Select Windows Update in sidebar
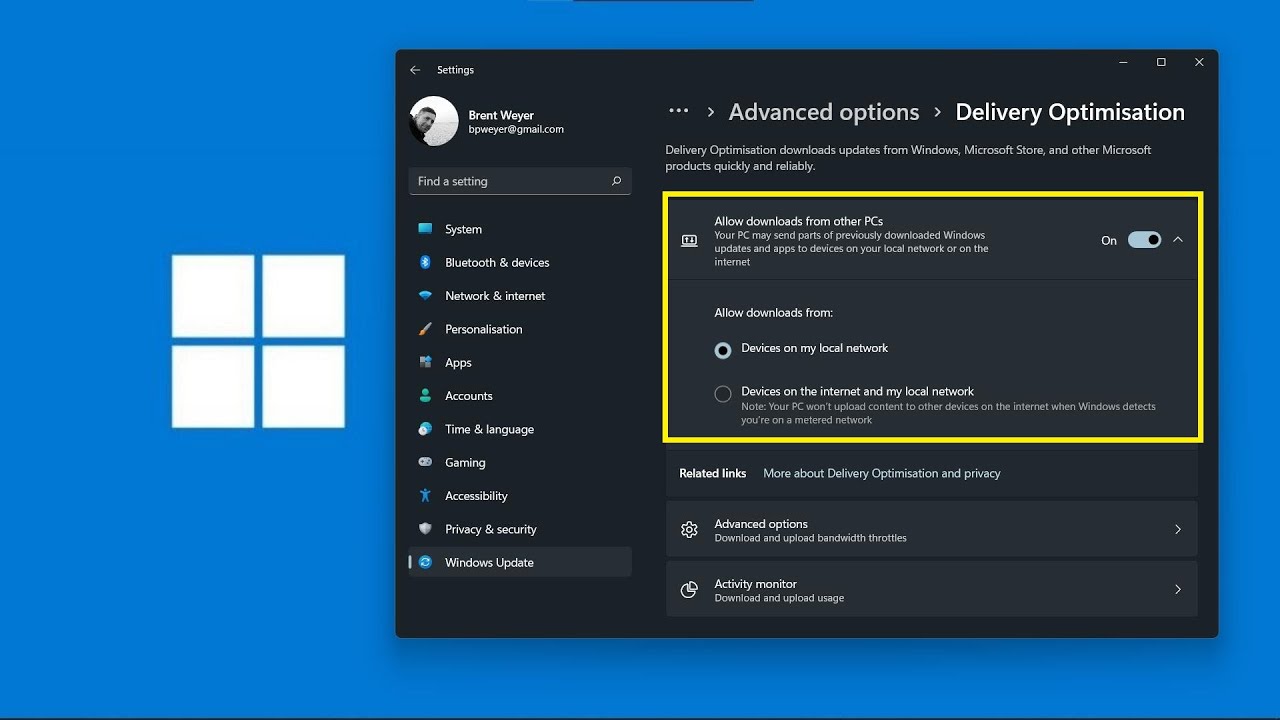This screenshot has width=1280, height=720. 520,562
